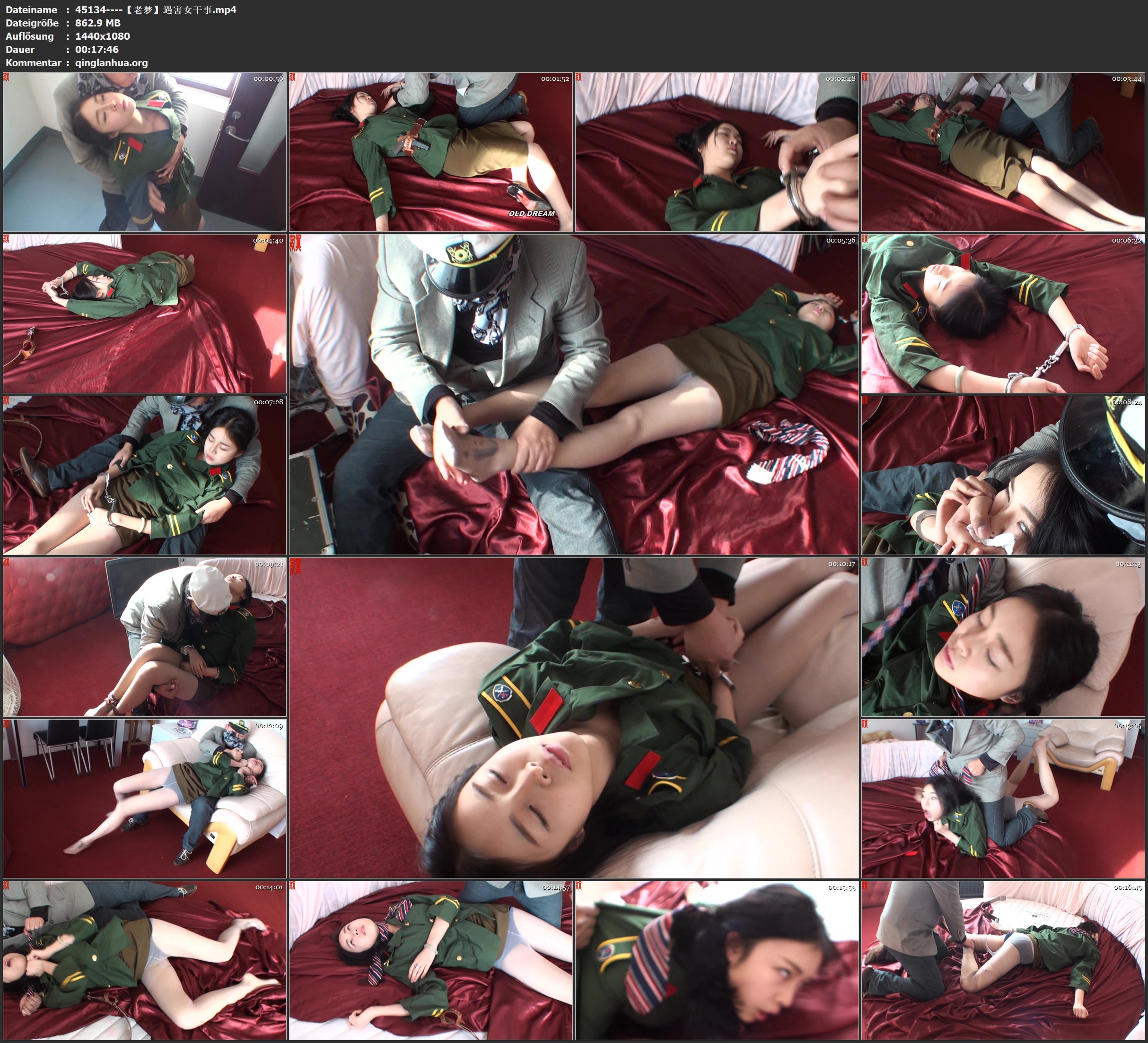Click the mp4 file name in header
Screen dimensions: 1148x1043
click(x=156, y=9)
